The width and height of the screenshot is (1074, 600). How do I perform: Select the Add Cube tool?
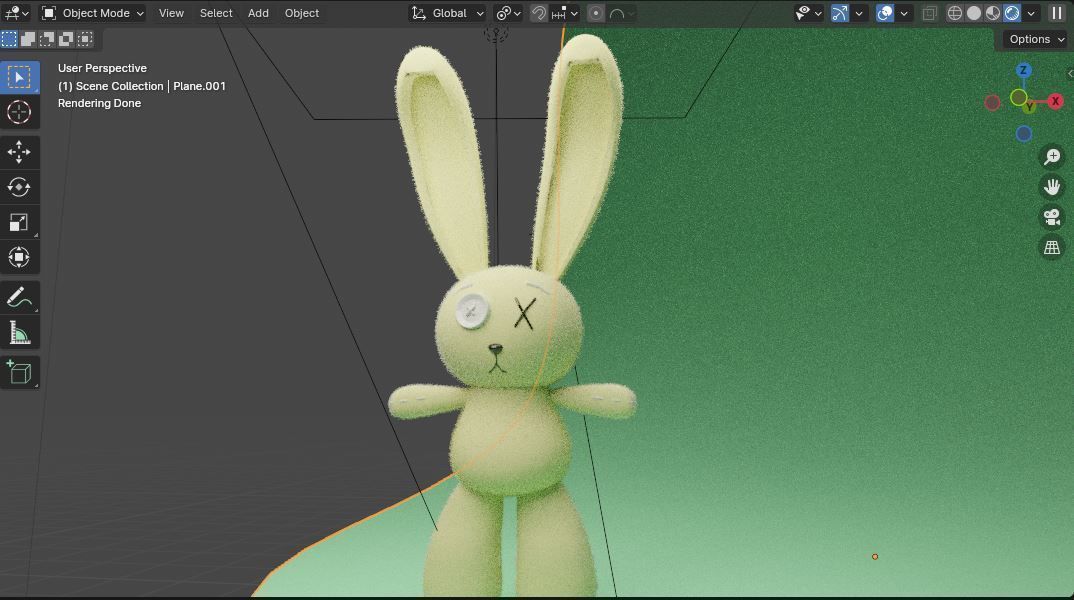point(19,373)
